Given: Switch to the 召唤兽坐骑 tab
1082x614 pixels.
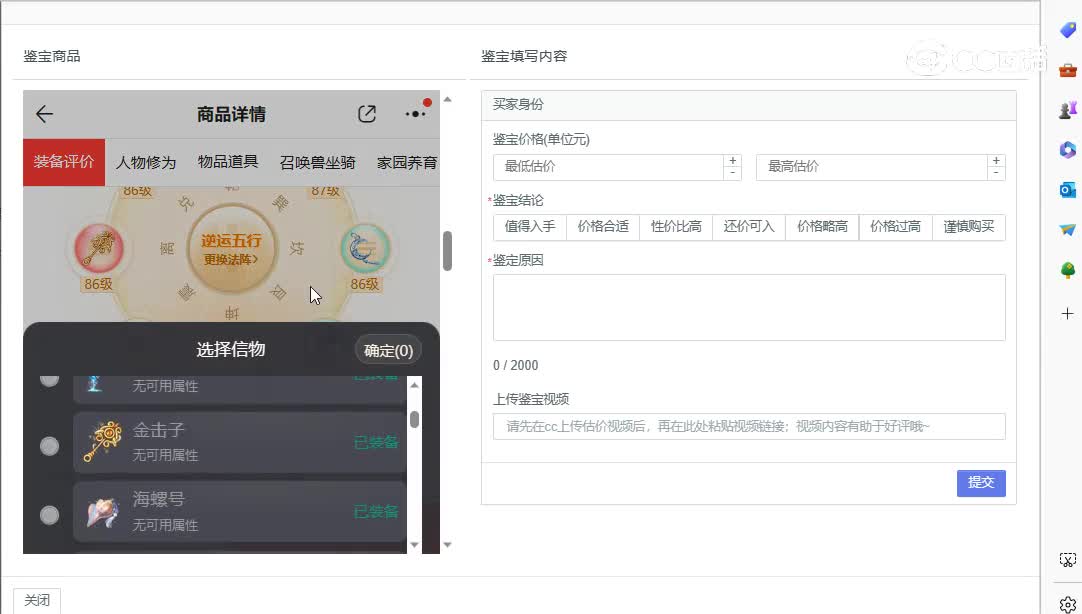Looking at the screenshot, I should click(x=317, y=162).
